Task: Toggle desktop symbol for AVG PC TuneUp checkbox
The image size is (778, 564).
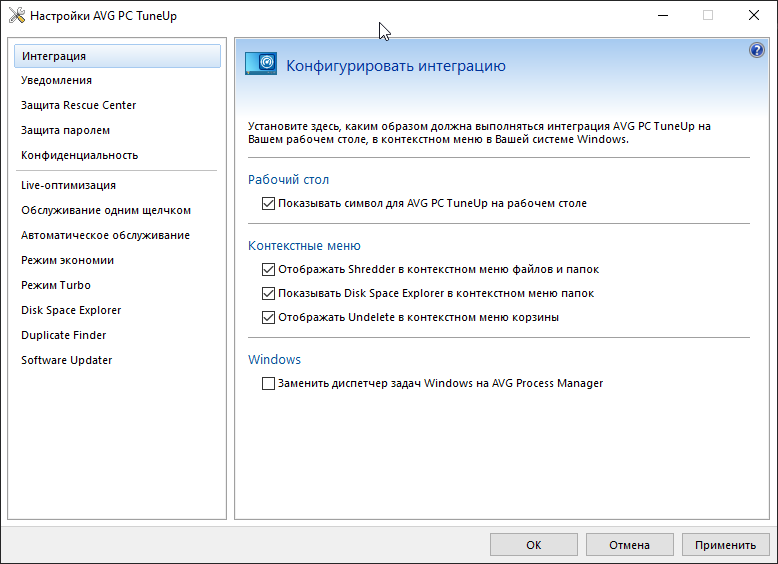Action: click(x=268, y=203)
